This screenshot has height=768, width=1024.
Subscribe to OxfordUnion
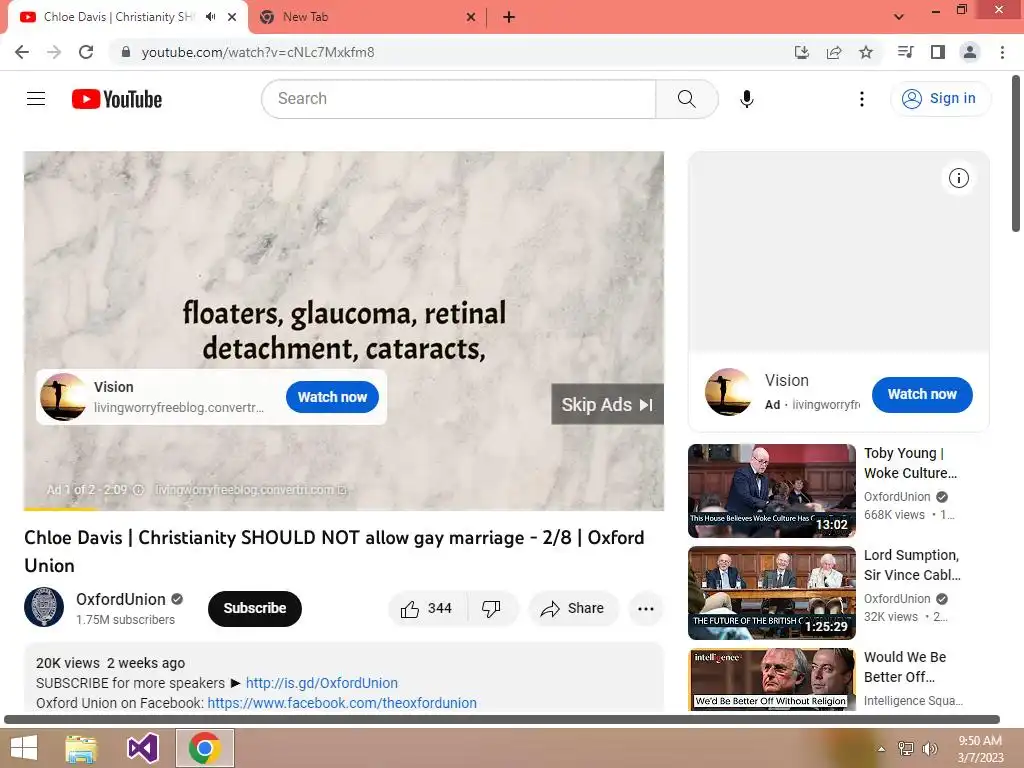coord(255,608)
